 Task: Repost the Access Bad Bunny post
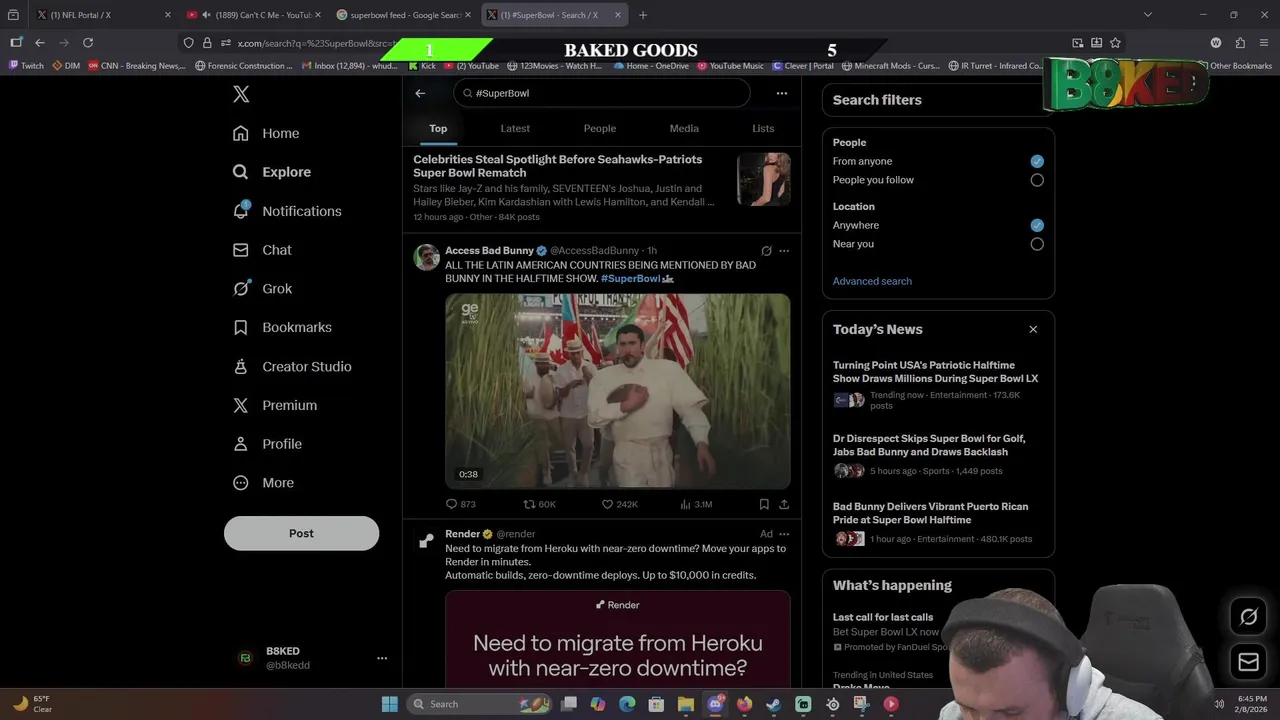click(x=539, y=504)
